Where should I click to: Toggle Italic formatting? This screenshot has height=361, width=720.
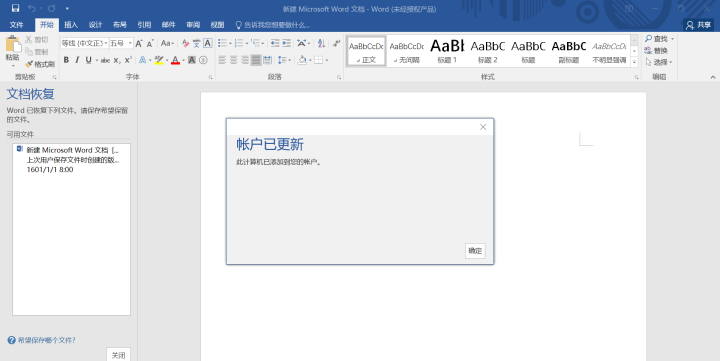pos(77,60)
